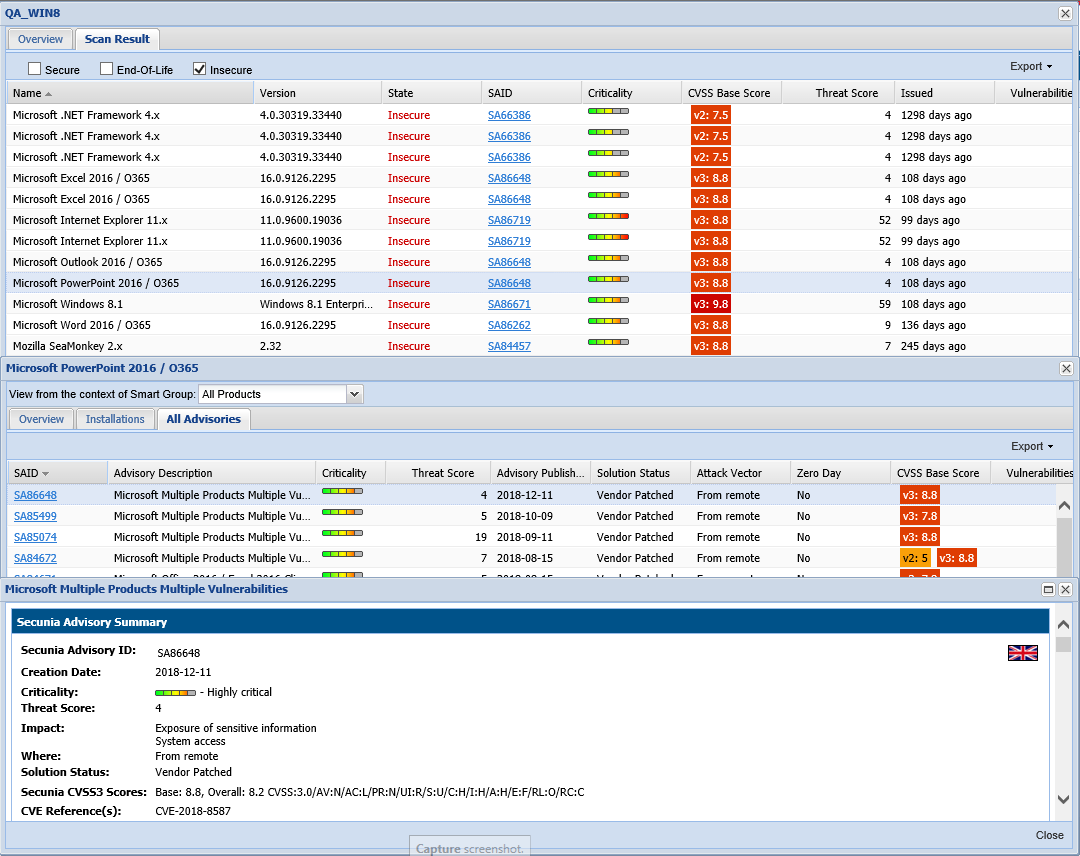Maximize the advisory summary panel

(x=1049, y=590)
